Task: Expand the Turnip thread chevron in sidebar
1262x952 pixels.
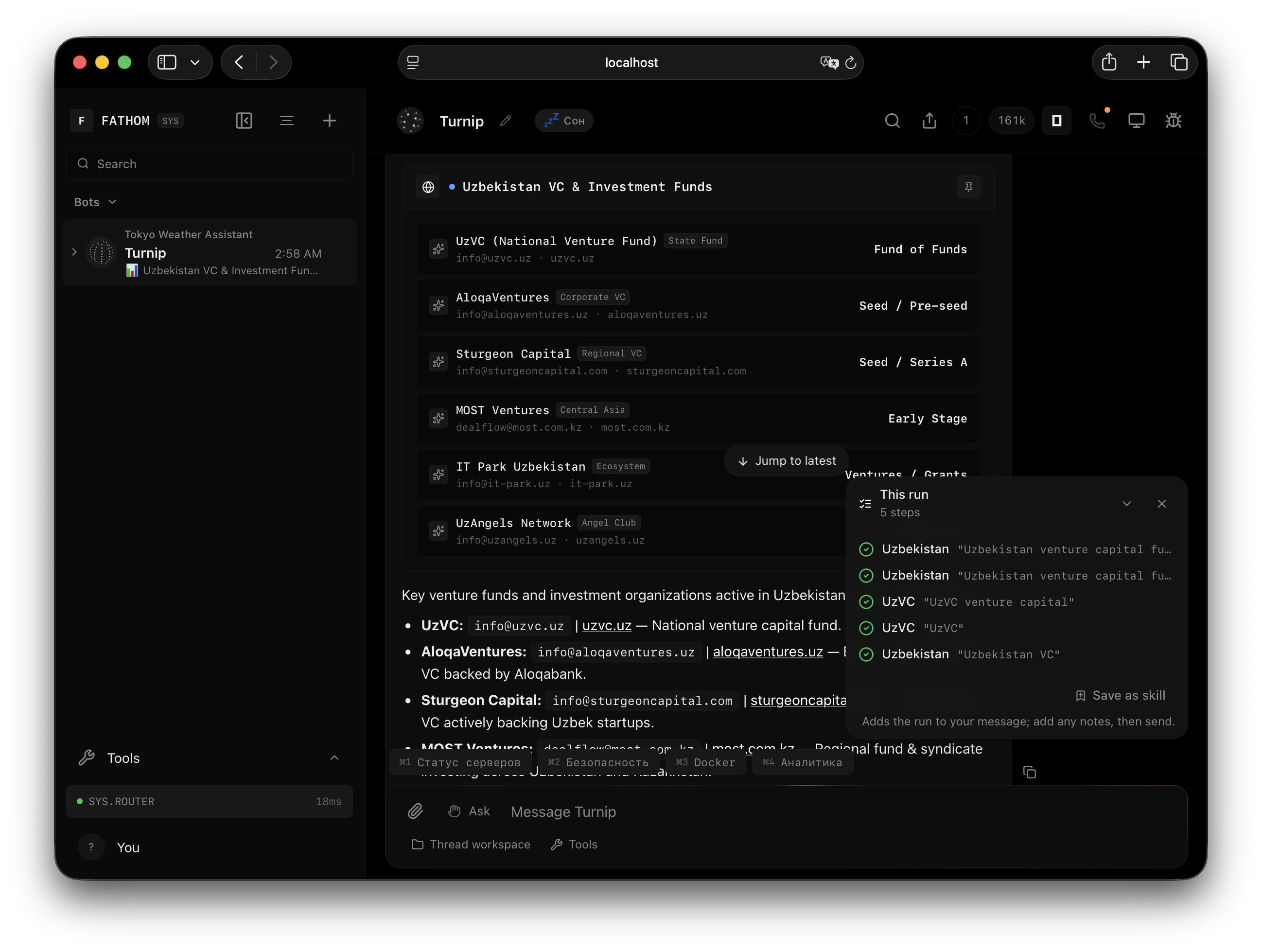Action: click(74, 252)
